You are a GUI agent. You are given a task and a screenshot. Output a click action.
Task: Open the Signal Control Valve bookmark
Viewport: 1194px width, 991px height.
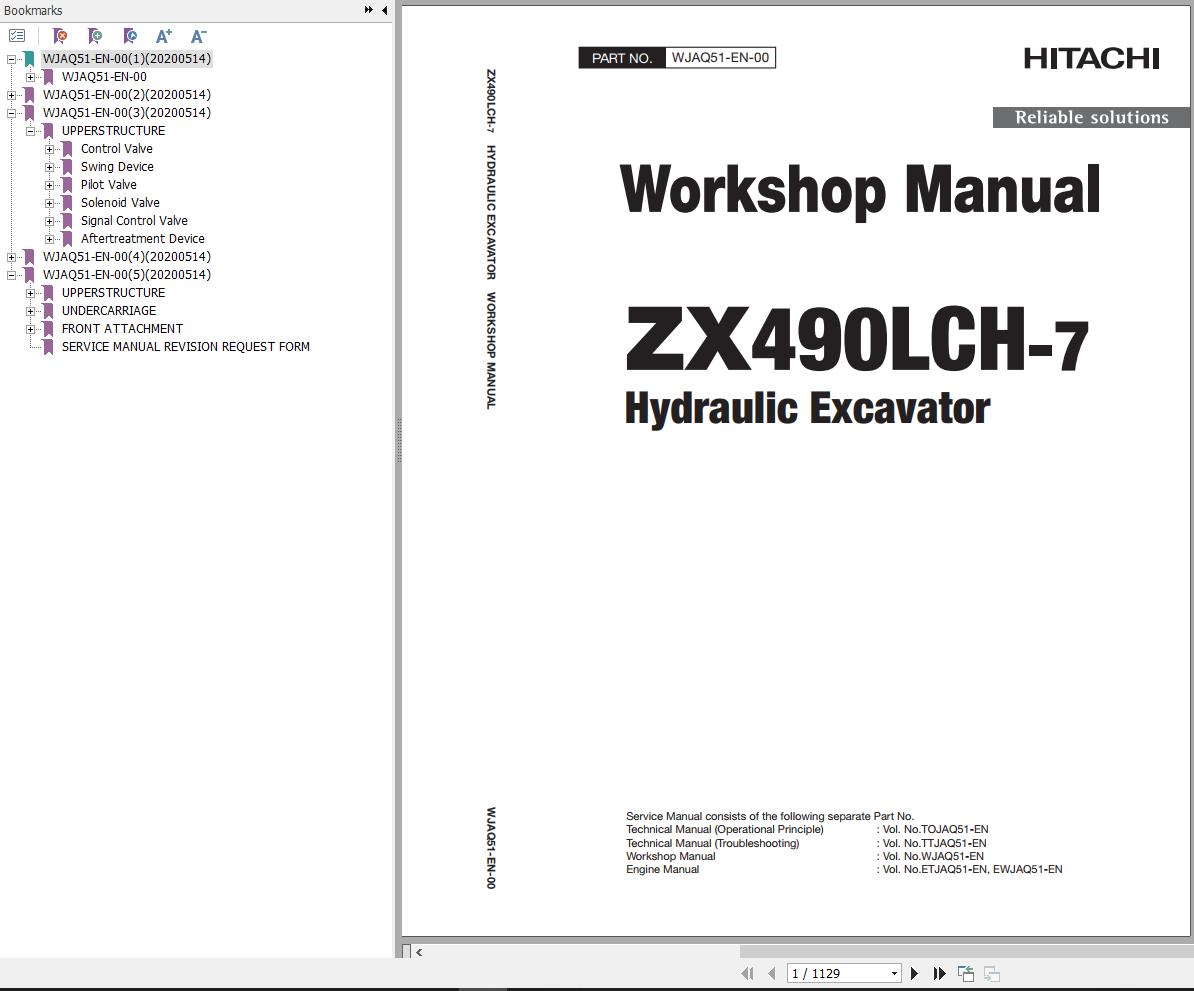tap(134, 221)
